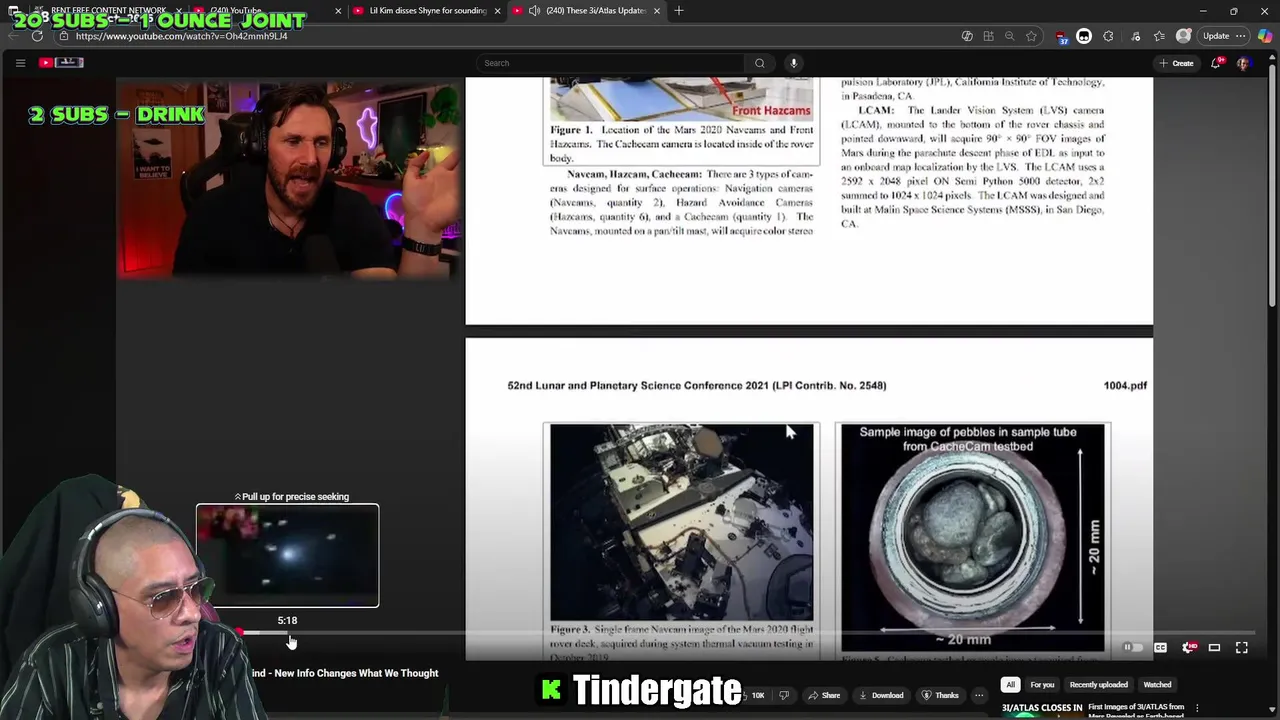Dislike the video
Image resolution: width=1280 pixels, height=720 pixels.
pyautogui.click(x=784, y=695)
